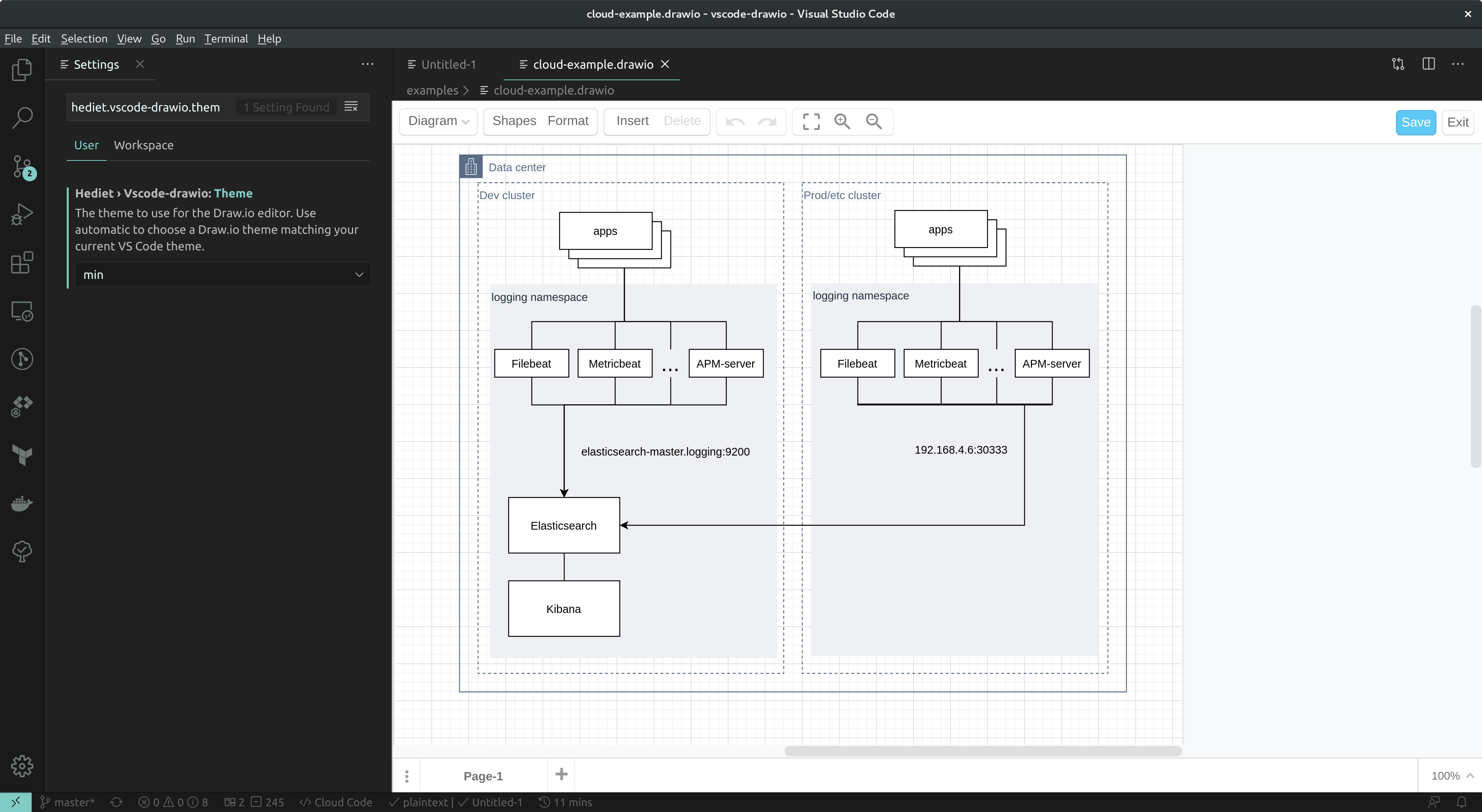Switch to the Workspace settings tab

[143, 145]
